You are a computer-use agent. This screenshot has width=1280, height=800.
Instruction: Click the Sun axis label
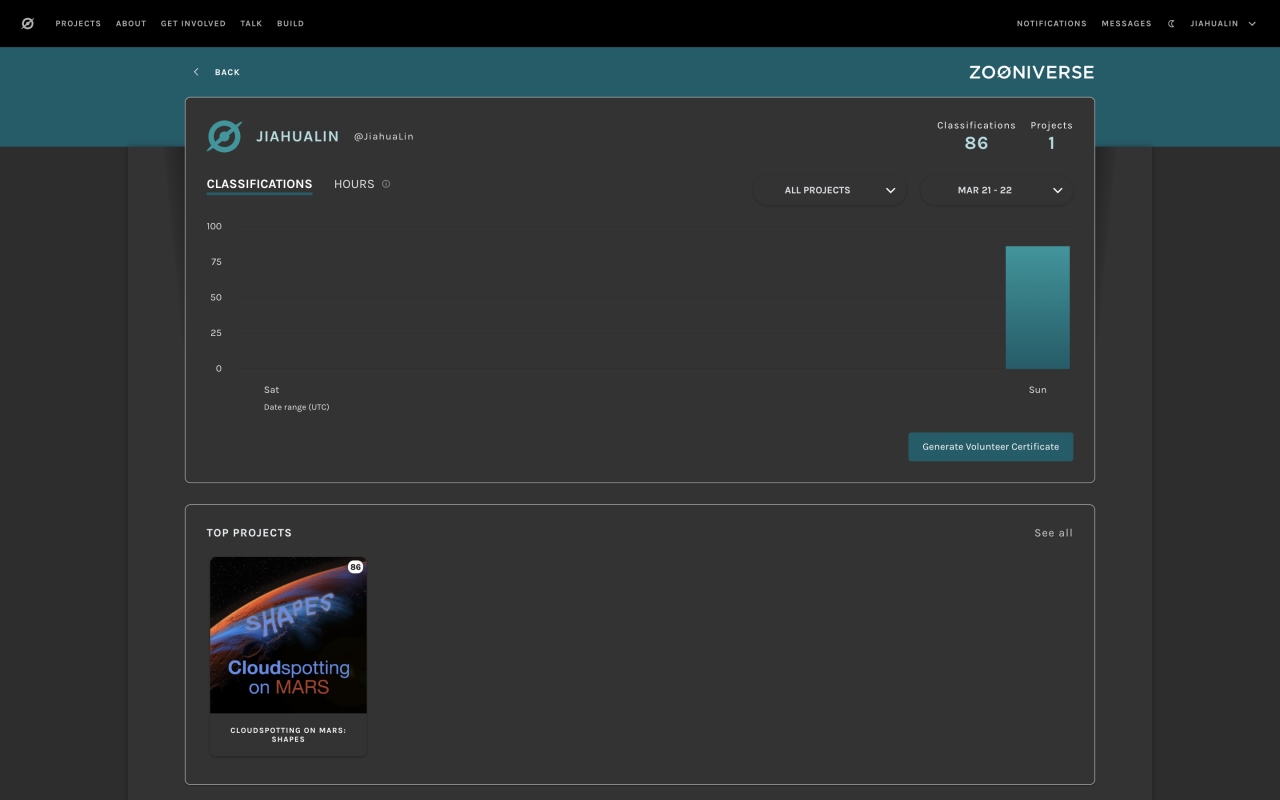tap(1038, 390)
